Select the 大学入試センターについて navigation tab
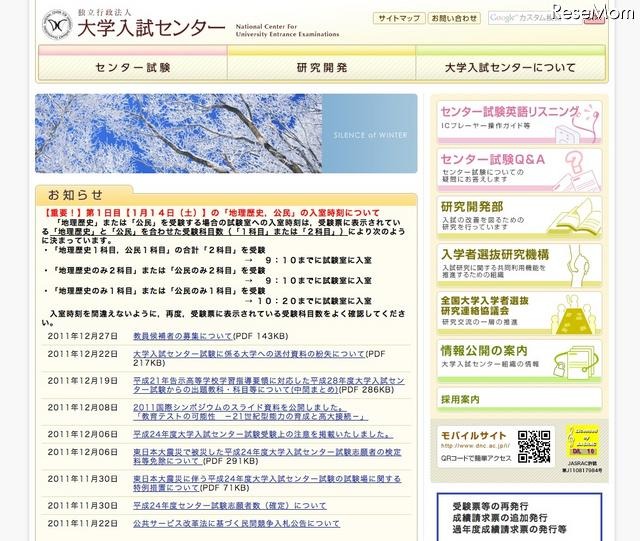Image resolution: width=640 pixels, height=541 pixels. point(510,68)
